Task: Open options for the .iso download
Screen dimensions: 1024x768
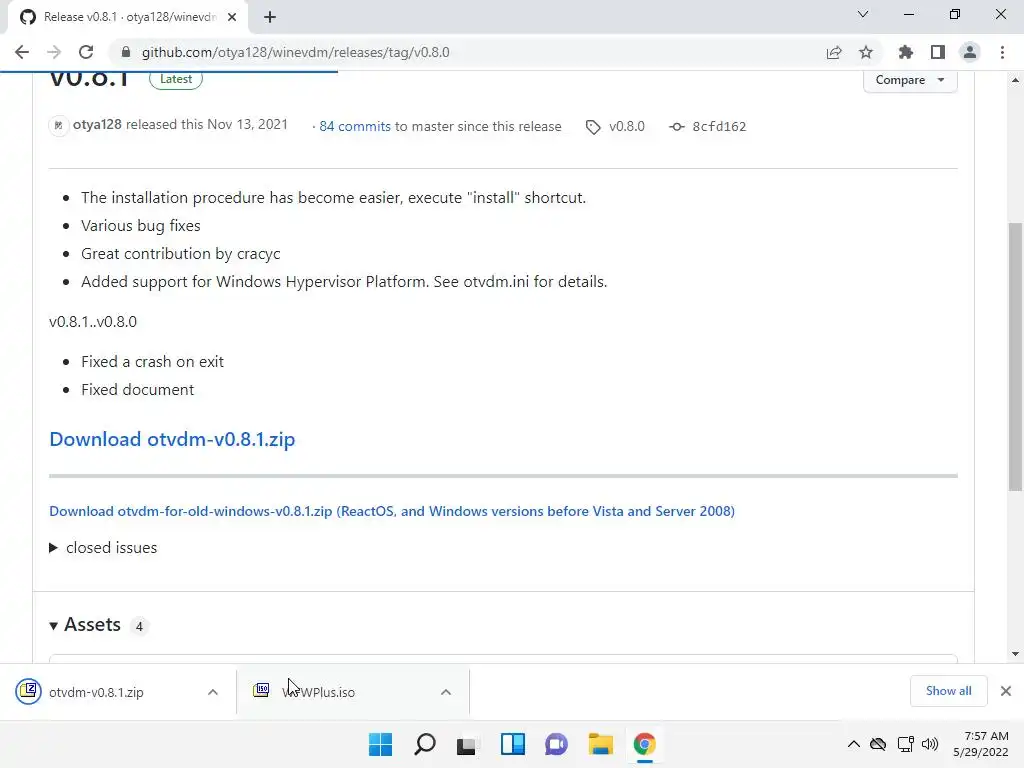Action: (x=445, y=692)
